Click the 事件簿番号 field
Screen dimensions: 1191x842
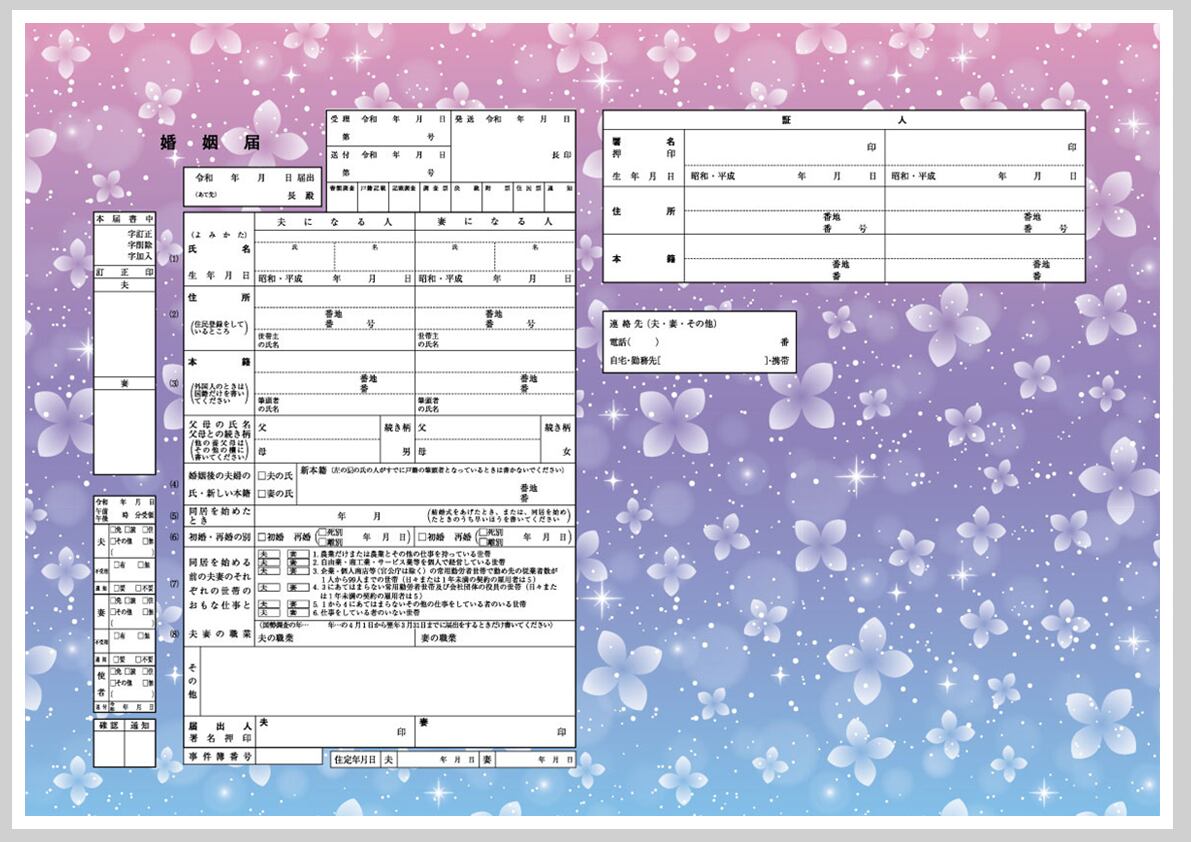point(289,756)
